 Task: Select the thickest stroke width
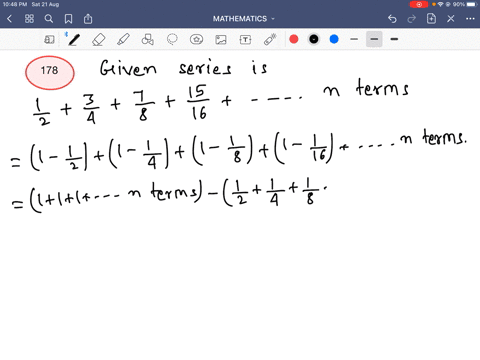coord(394,39)
